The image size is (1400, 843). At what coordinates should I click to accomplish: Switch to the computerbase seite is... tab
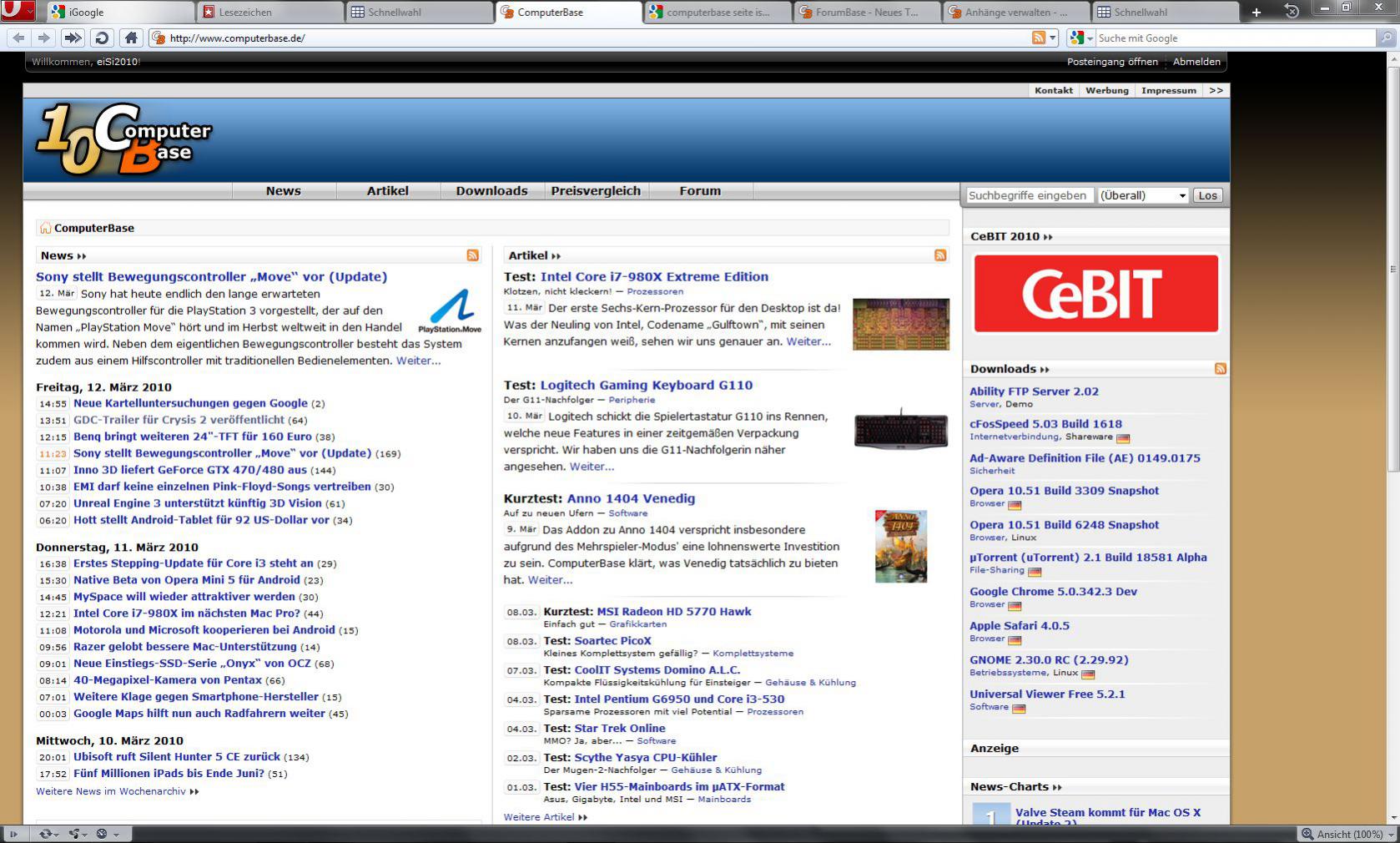click(718, 12)
